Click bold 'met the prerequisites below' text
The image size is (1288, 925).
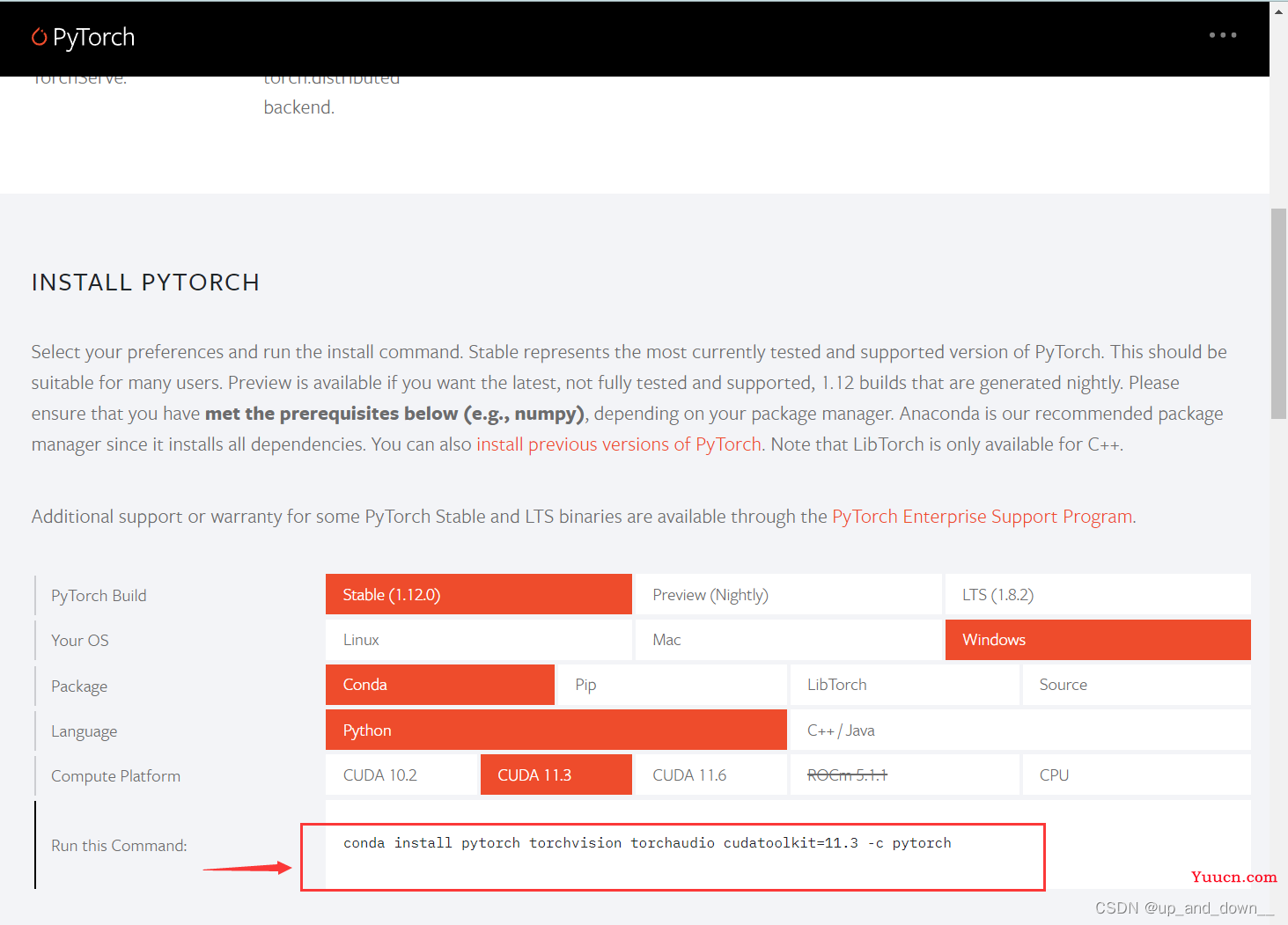pyautogui.click(x=331, y=414)
